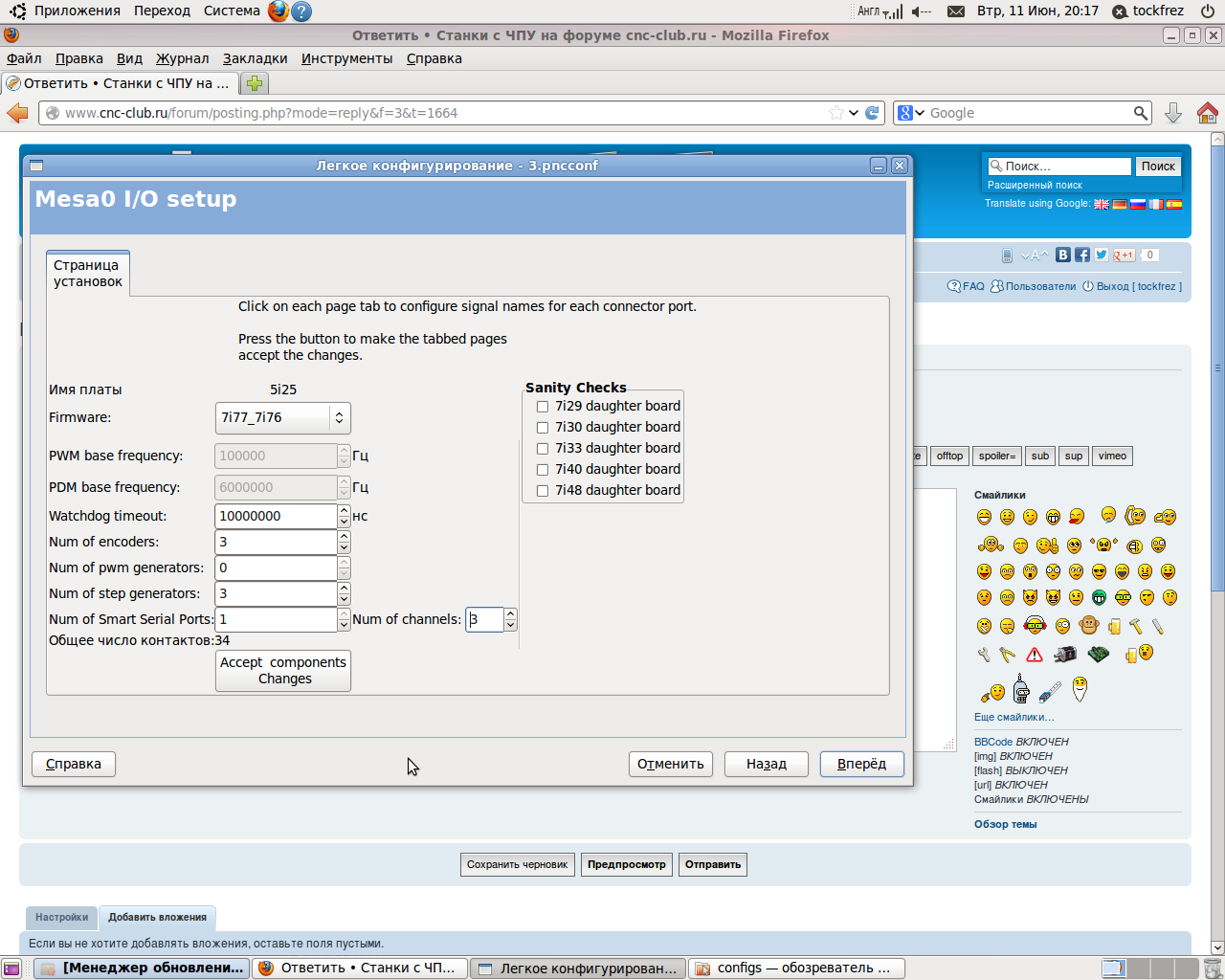This screenshot has height=980, width=1225.
Task: Insert the Bender robot smiley
Action: (x=1021, y=688)
